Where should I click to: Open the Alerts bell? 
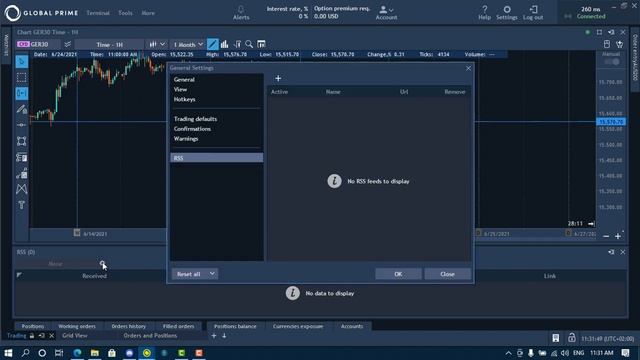(x=241, y=13)
